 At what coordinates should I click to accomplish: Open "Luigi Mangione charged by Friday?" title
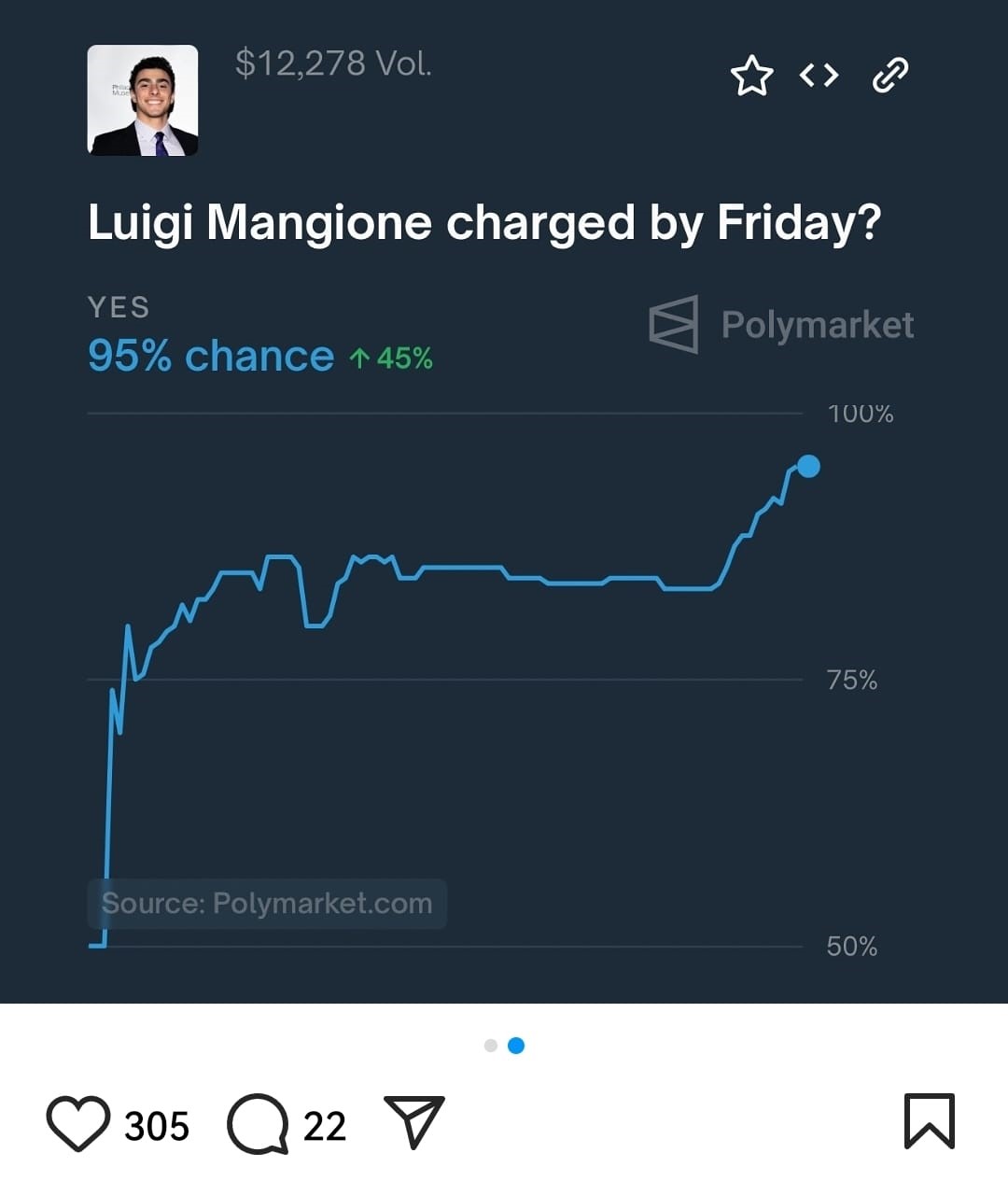tap(484, 223)
